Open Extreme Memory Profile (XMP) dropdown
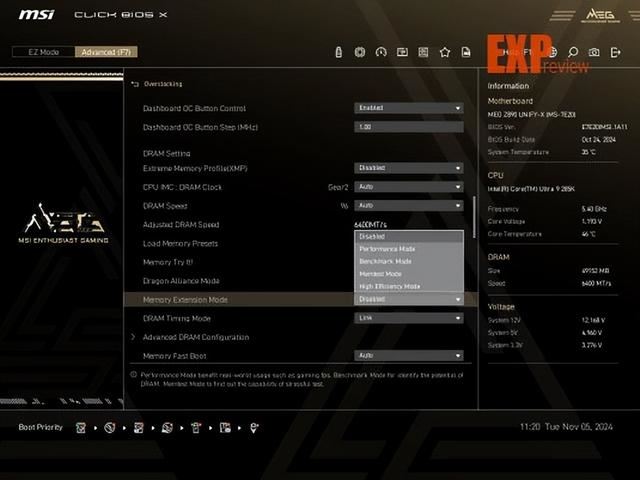Screen dimensions: 640x480 pos(409,168)
